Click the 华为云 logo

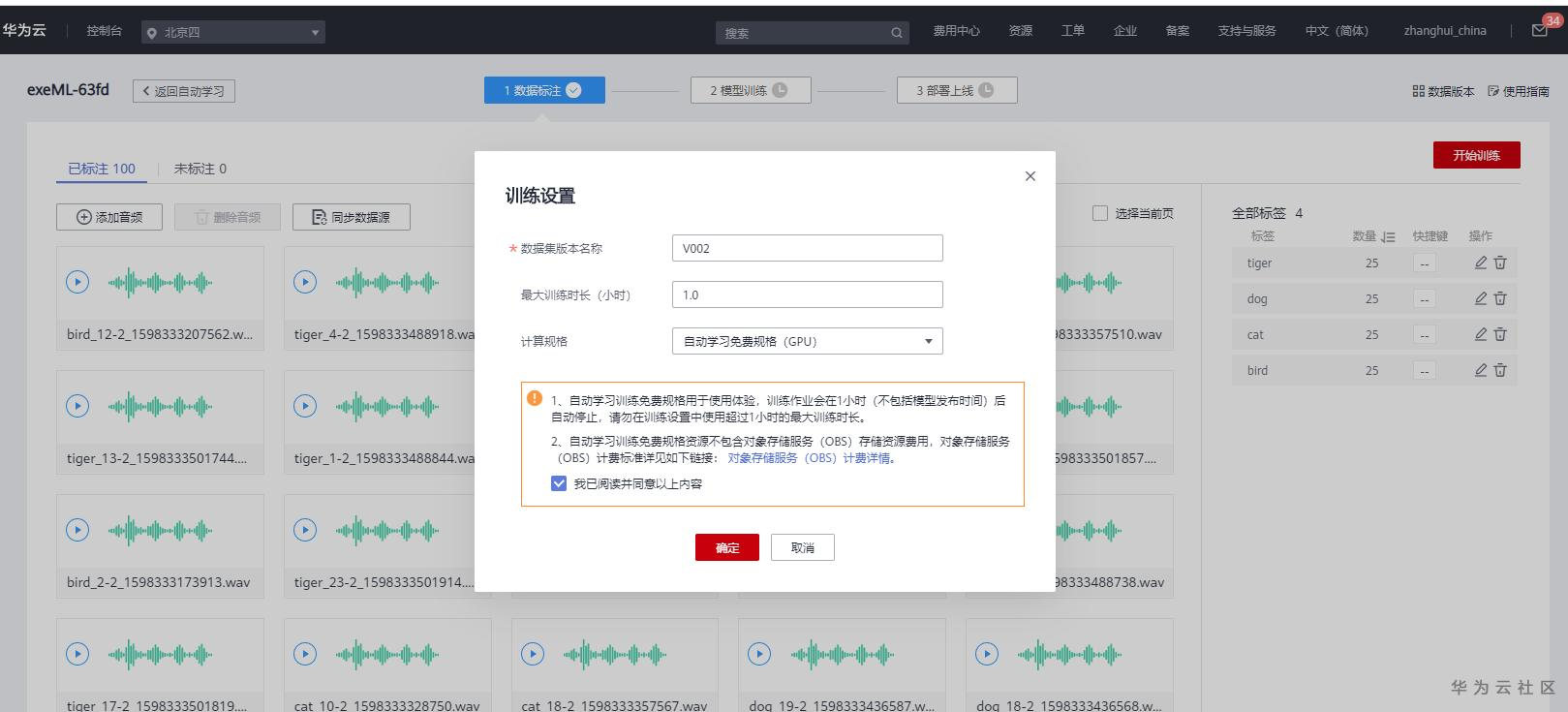[24, 30]
